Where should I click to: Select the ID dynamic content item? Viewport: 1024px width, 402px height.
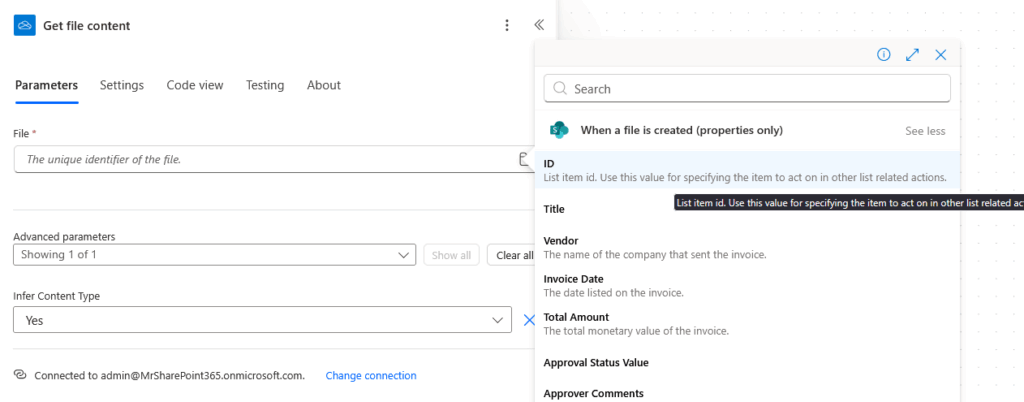[x=747, y=170]
